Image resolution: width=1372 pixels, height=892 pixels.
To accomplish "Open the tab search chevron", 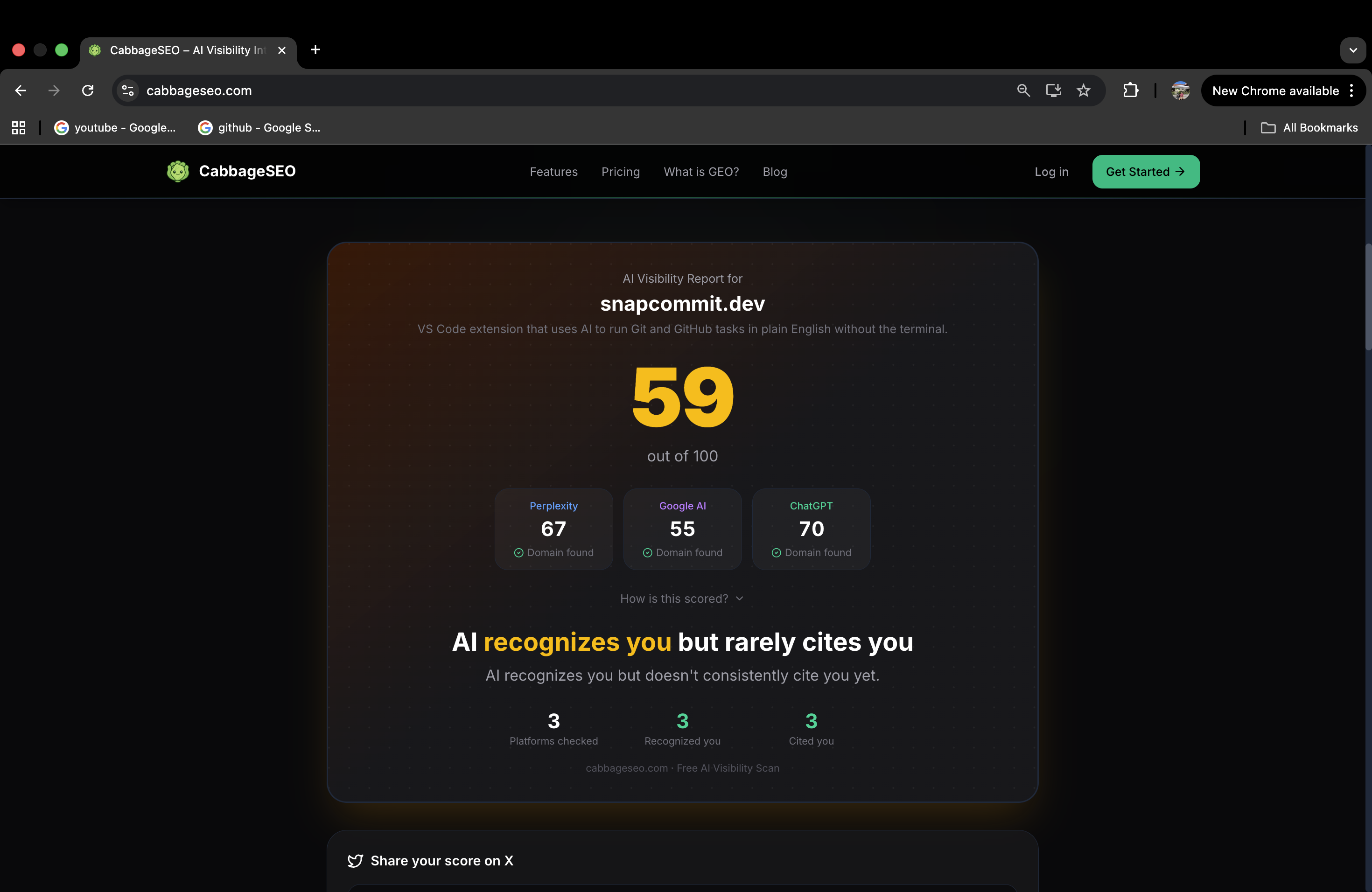I will 1353,50.
